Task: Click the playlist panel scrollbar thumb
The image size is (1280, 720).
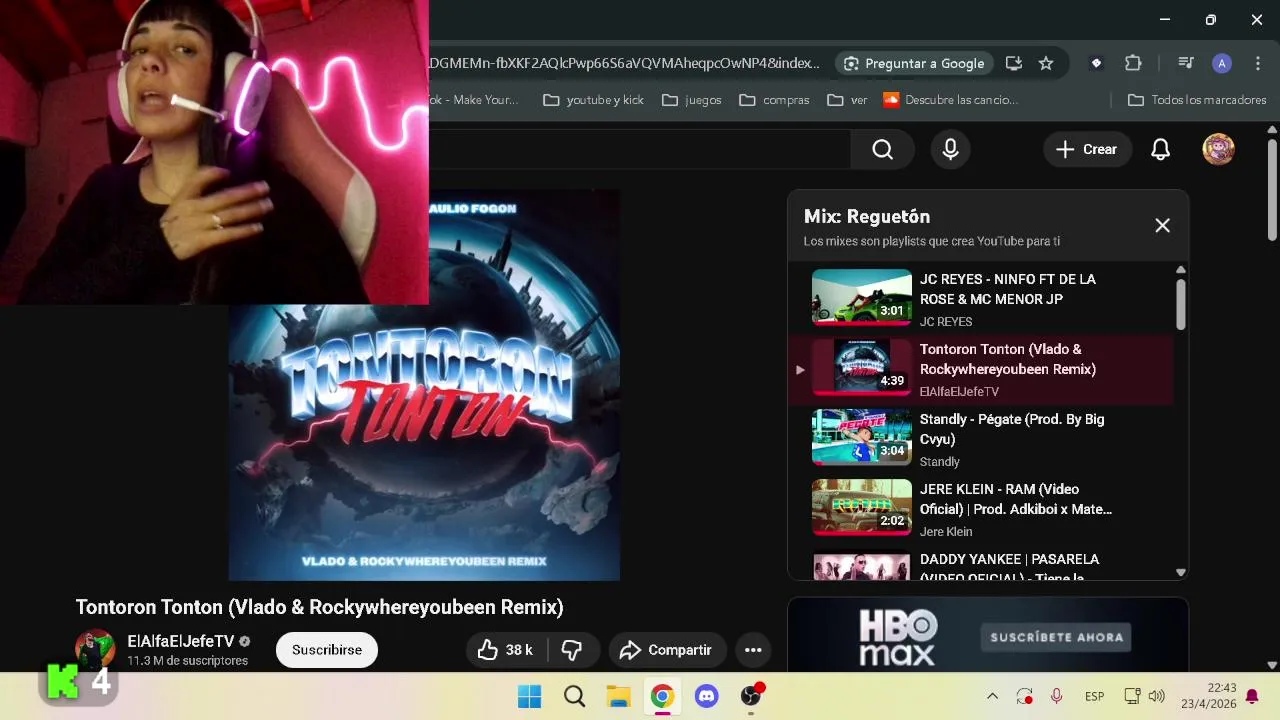Action: [1181, 304]
